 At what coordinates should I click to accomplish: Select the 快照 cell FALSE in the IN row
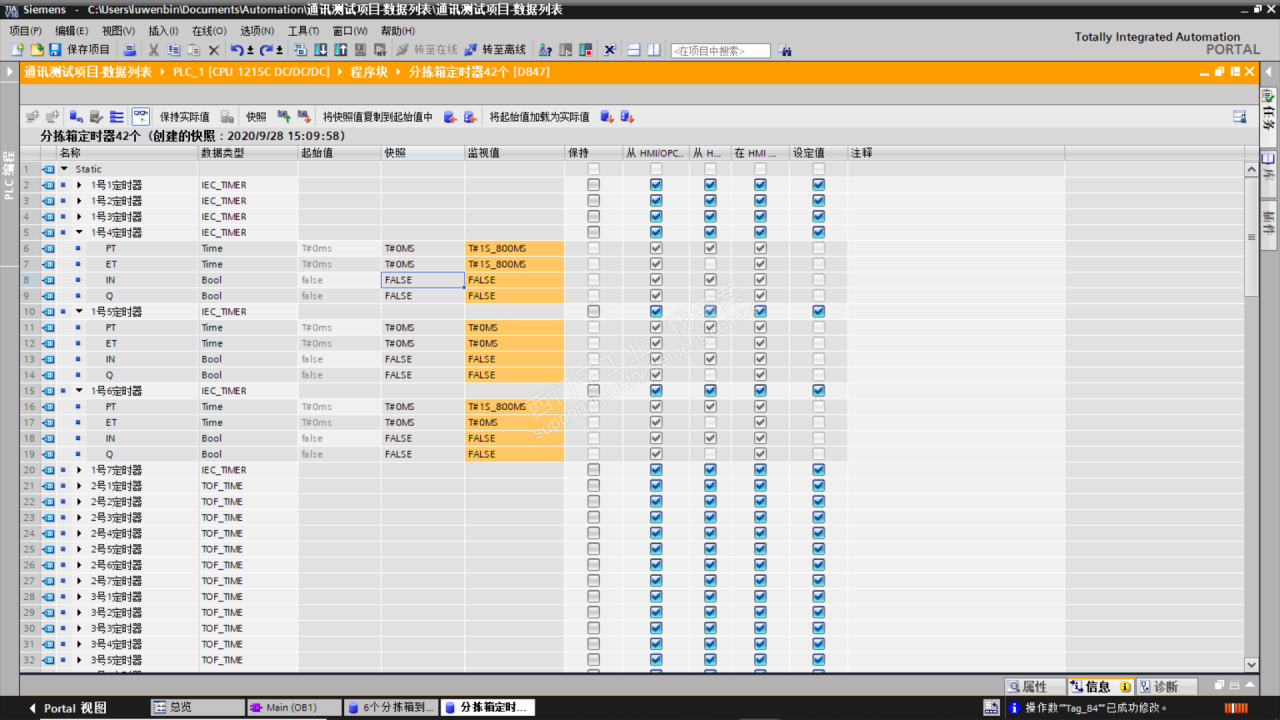(x=423, y=280)
